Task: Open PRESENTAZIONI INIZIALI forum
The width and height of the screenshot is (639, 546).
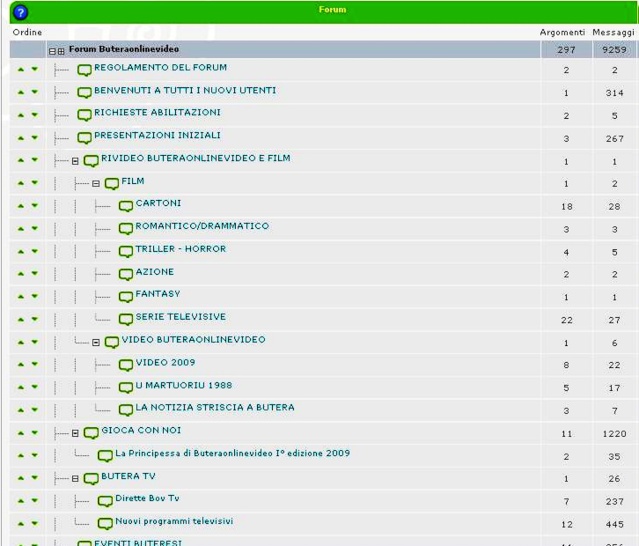Action: click(157, 135)
